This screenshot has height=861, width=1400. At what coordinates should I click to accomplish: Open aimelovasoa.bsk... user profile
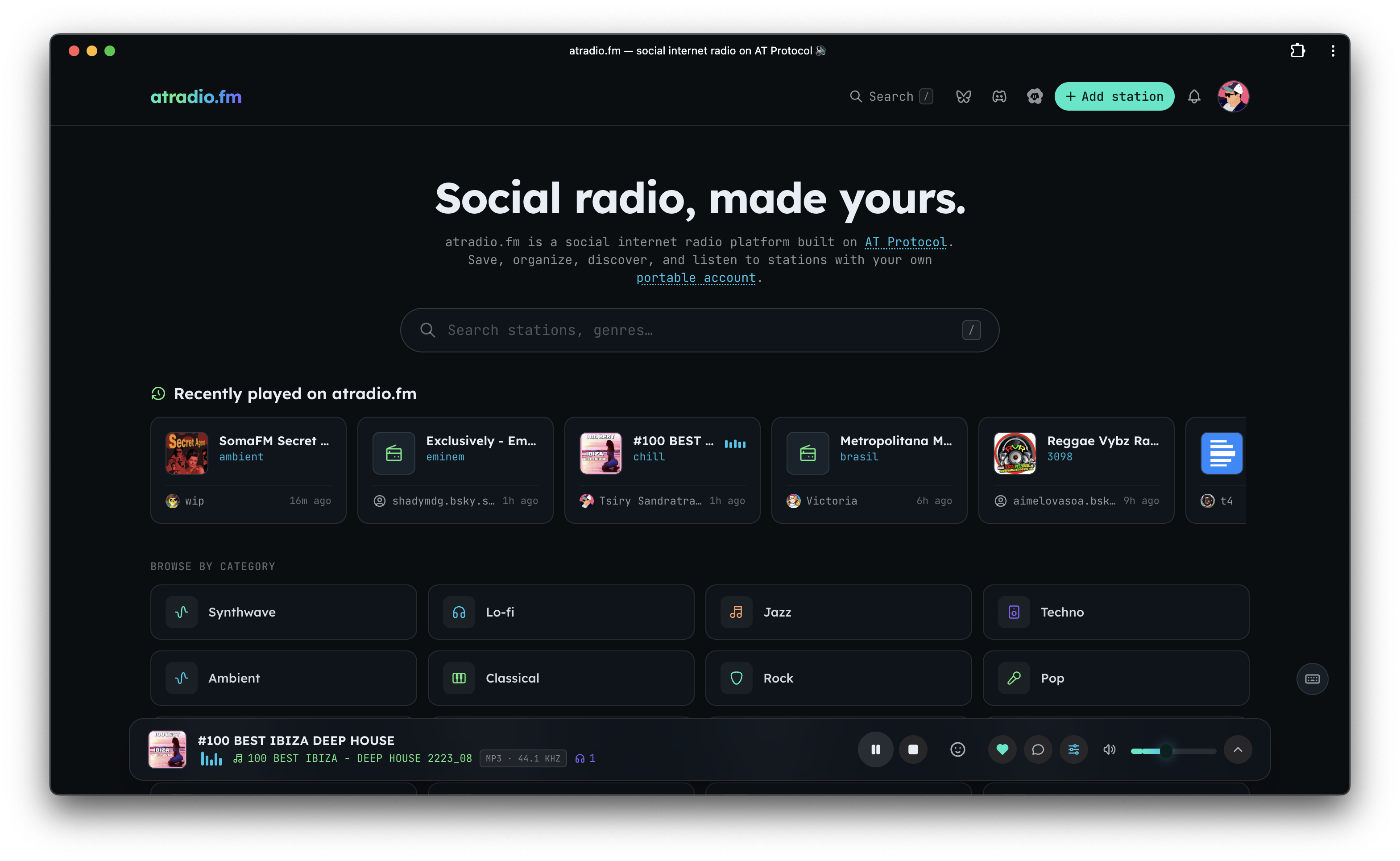point(1055,501)
